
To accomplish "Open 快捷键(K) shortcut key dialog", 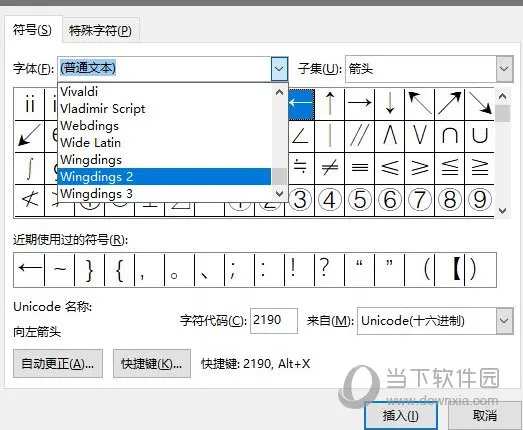I will click(152, 364).
